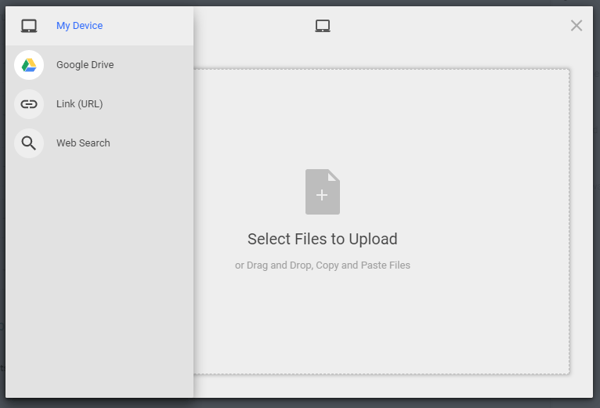The height and width of the screenshot is (408, 600).
Task: Click the Drag and Drop hint text
Action: tap(323, 265)
